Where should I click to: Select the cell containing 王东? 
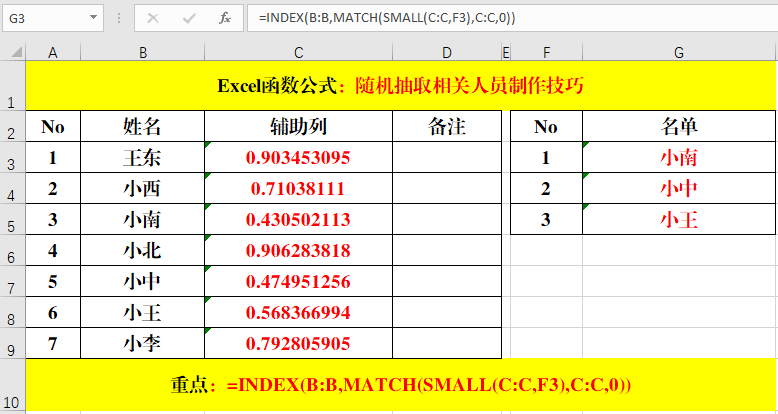(x=142, y=157)
